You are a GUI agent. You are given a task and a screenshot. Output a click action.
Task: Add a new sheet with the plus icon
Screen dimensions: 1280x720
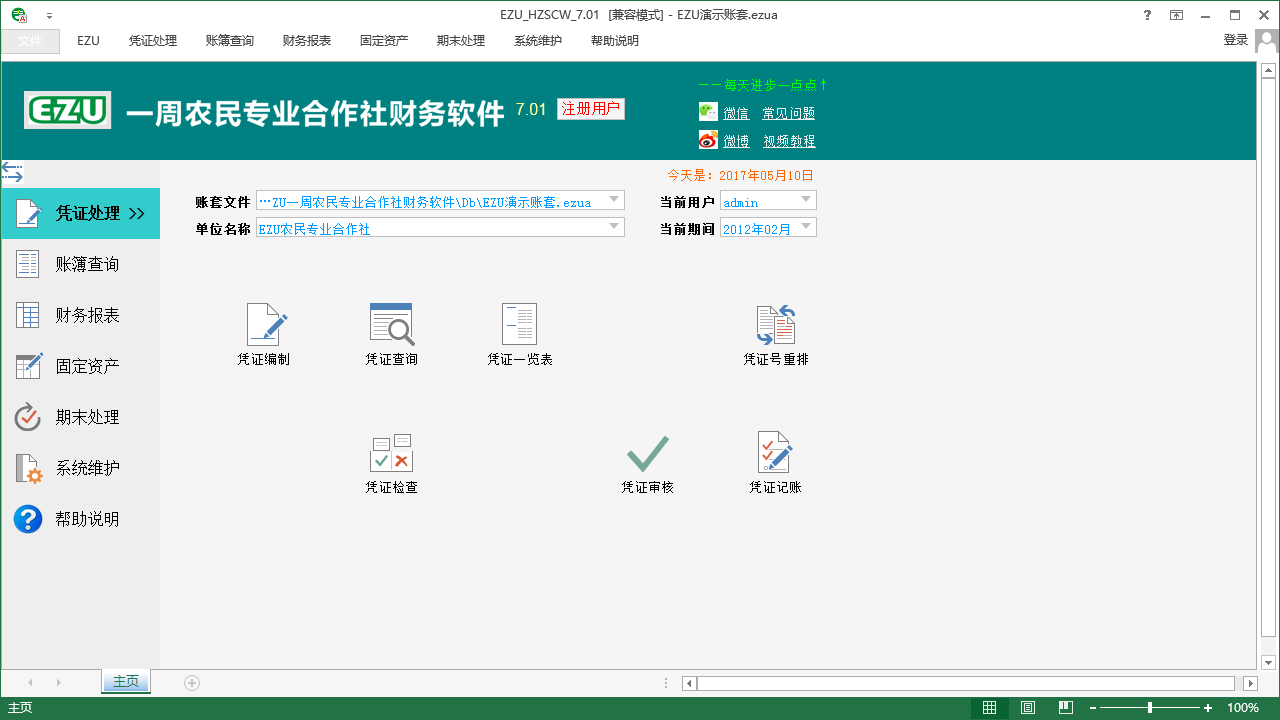click(x=192, y=683)
